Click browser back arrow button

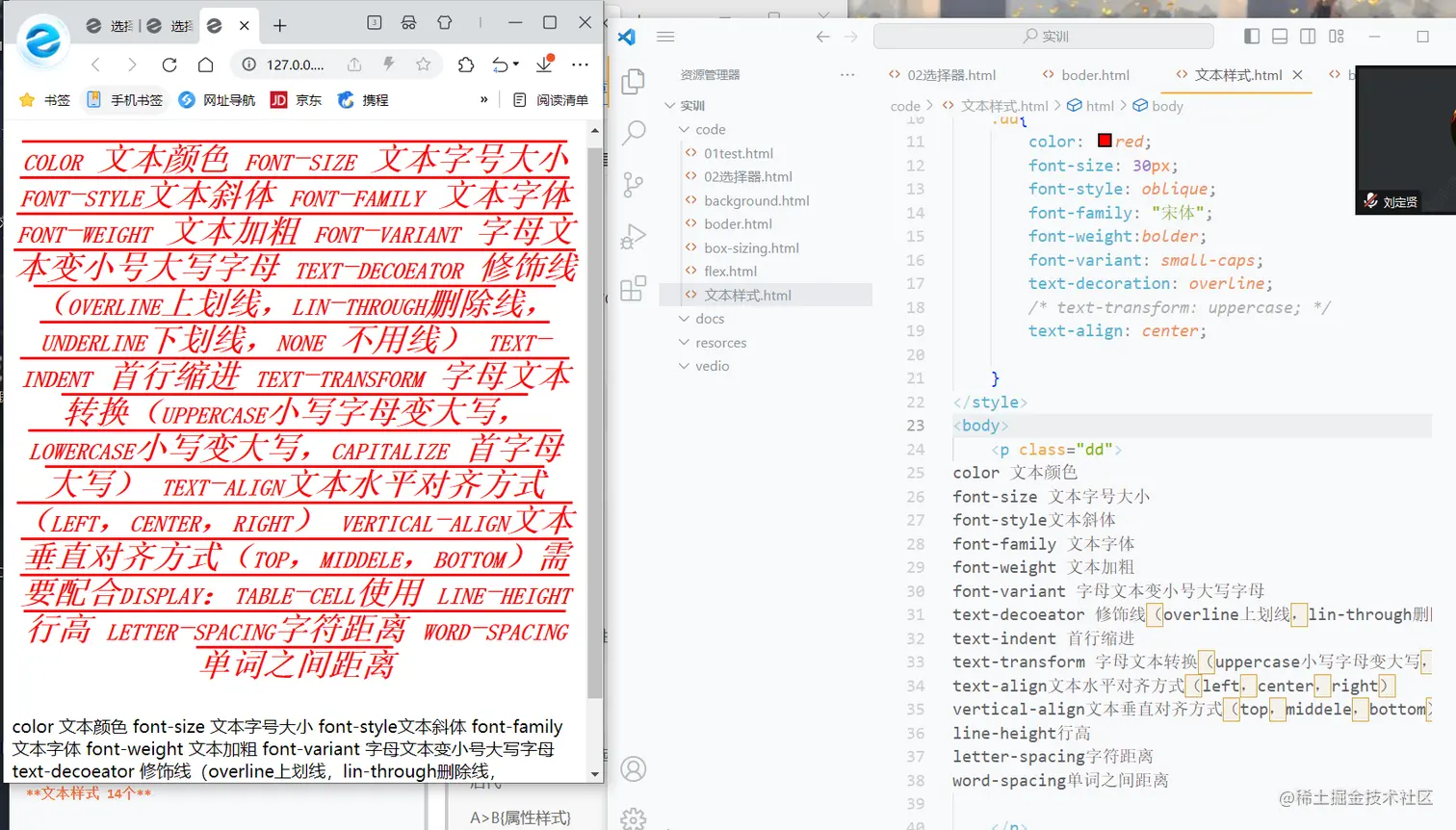[x=95, y=65]
